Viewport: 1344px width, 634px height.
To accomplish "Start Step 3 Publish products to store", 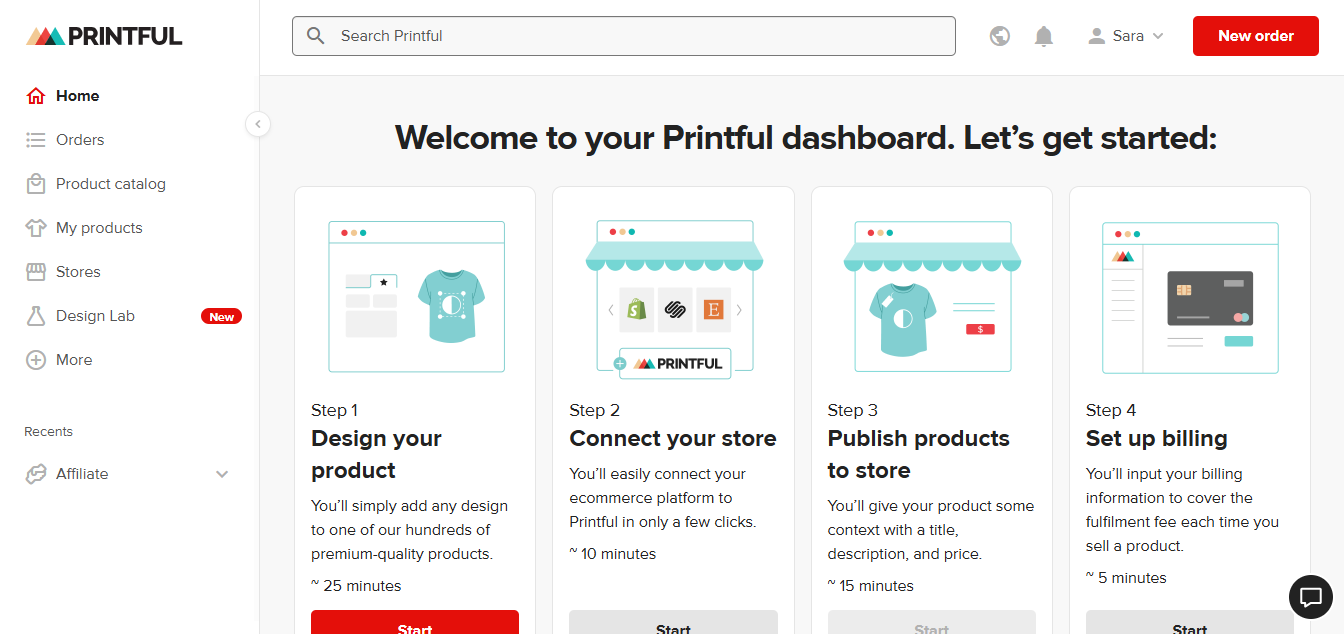I will [931, 622].
